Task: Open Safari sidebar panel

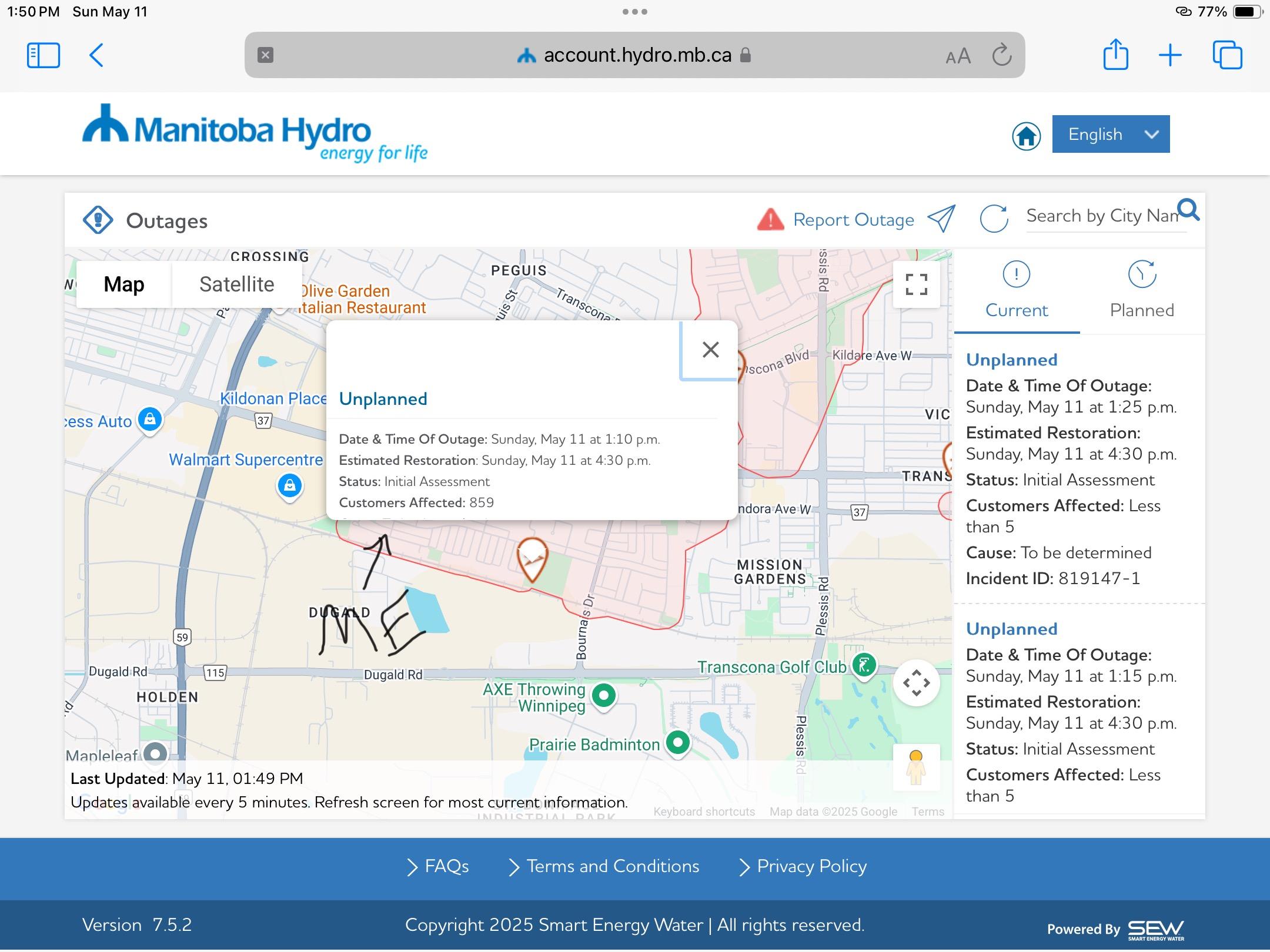Action: 44,55
